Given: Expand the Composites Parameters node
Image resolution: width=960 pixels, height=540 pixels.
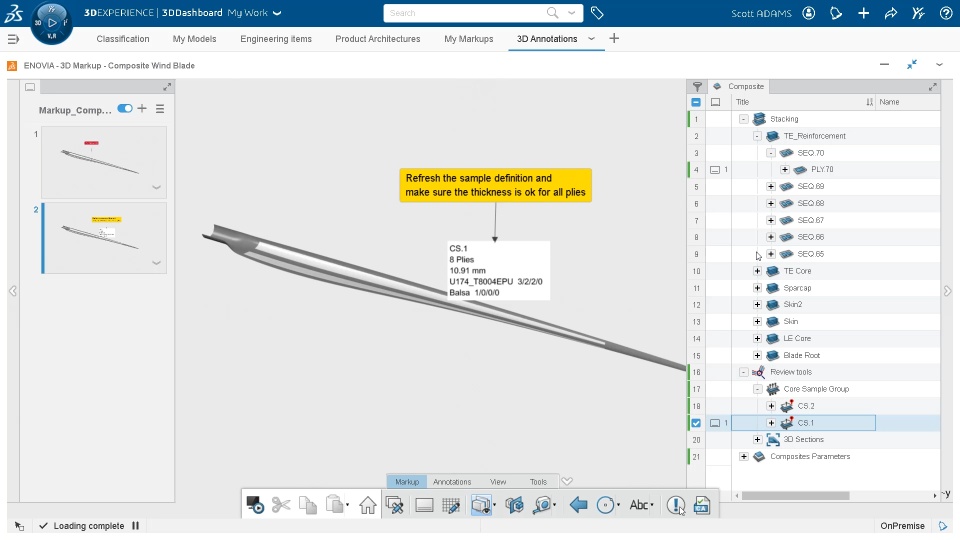Looking at the screenshot, I should coord(743,457).
